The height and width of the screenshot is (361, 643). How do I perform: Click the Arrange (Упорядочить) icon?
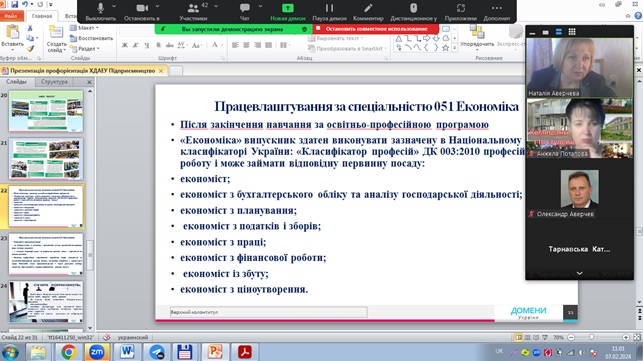click(477, 32)
